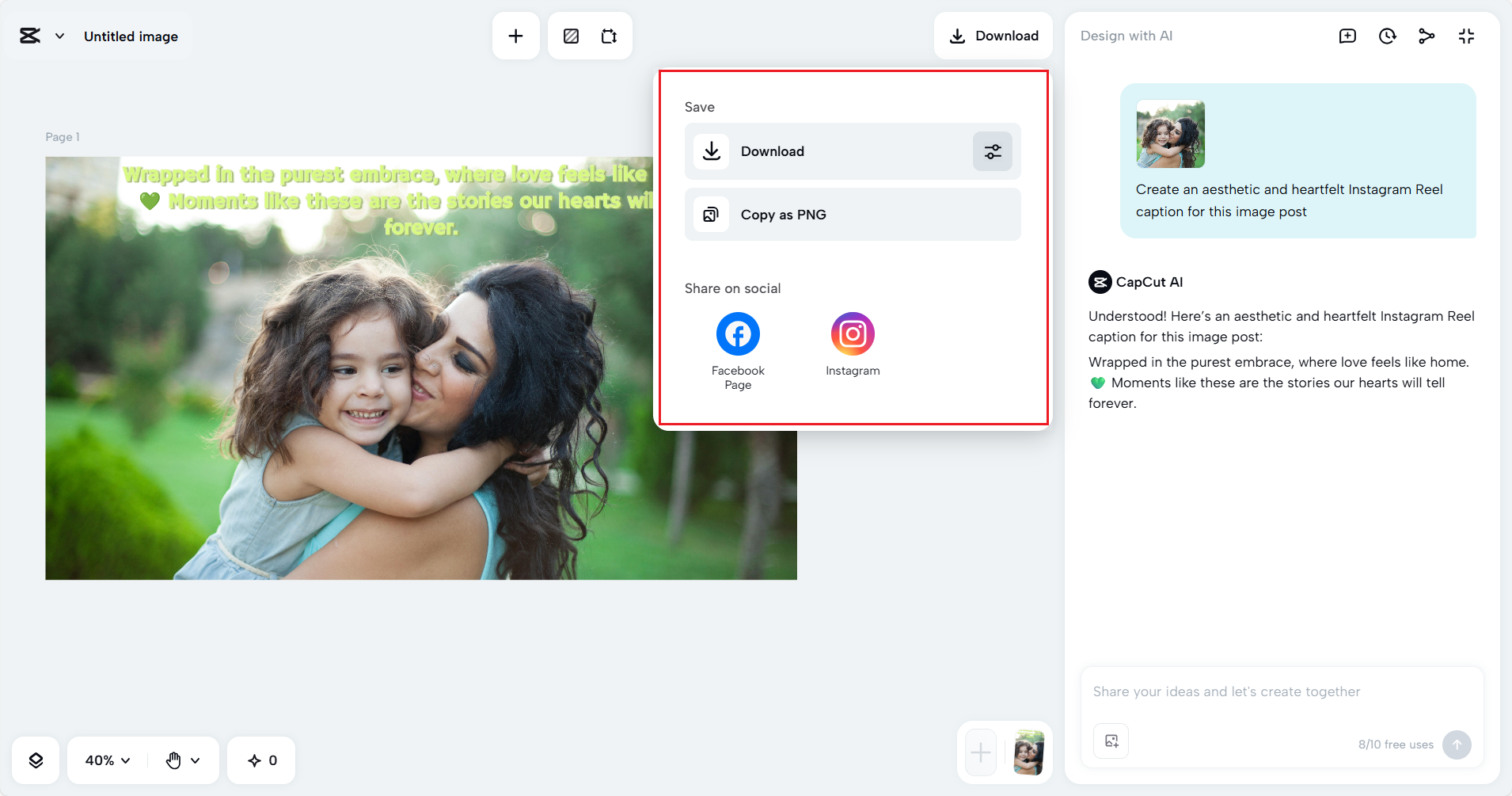Add a new element with the plus icon

click(x=515, y=36)
